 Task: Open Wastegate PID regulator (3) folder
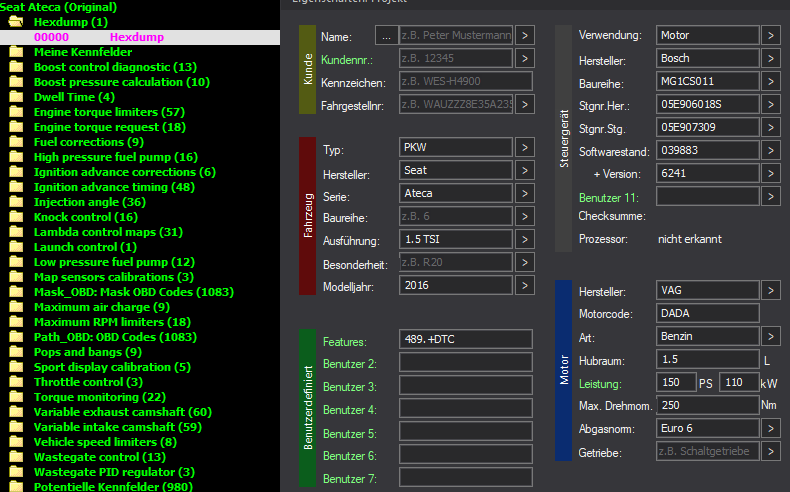click(x=114, y=472)
